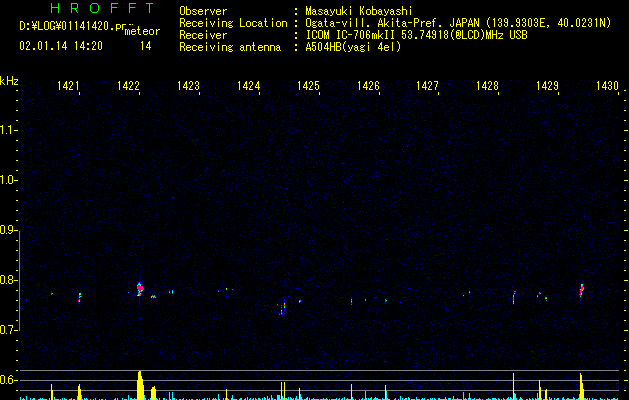Click the large bright meteor echo at 1422

coord(140,288)
